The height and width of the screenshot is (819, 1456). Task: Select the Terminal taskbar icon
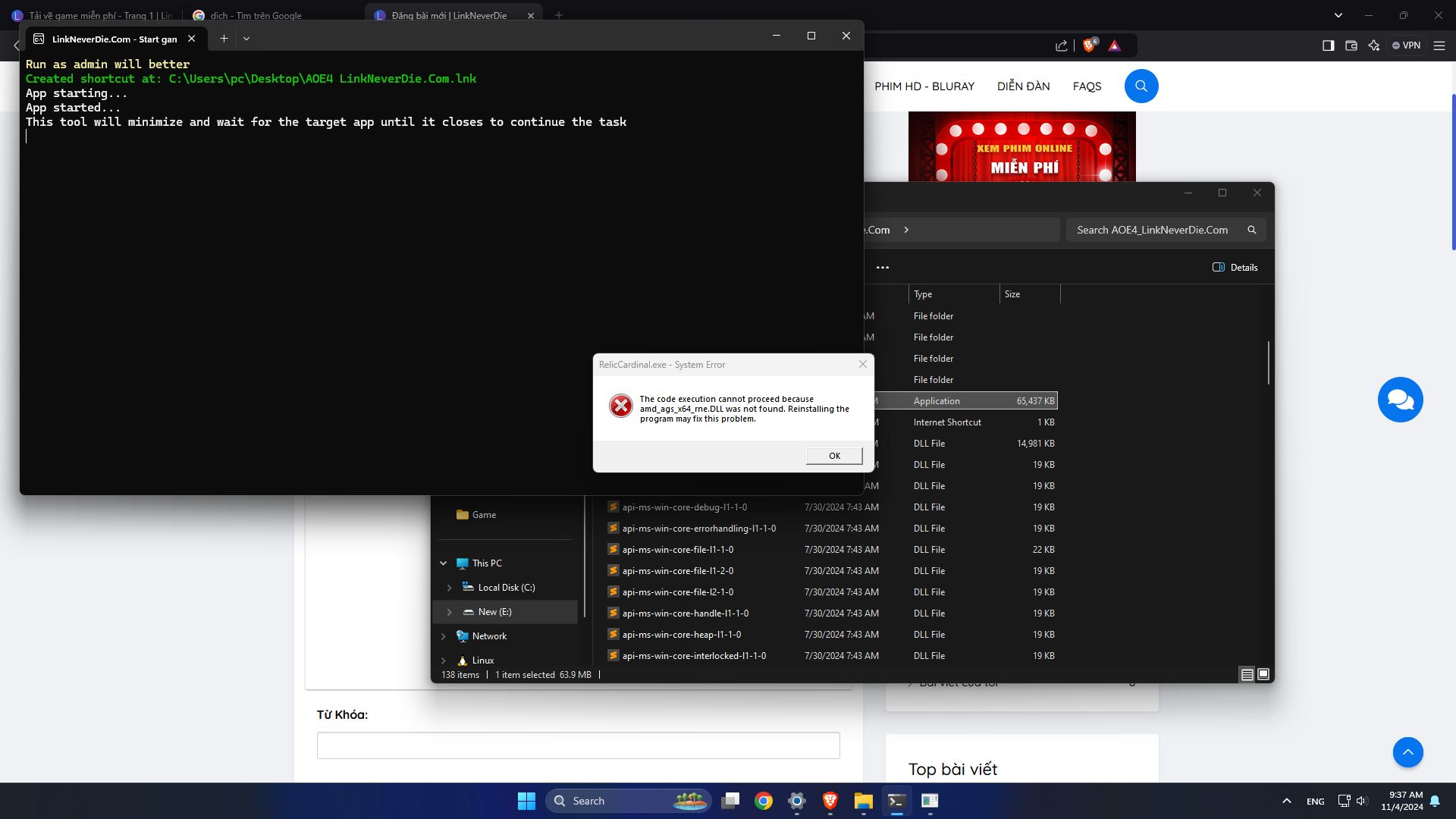(896, 800)
